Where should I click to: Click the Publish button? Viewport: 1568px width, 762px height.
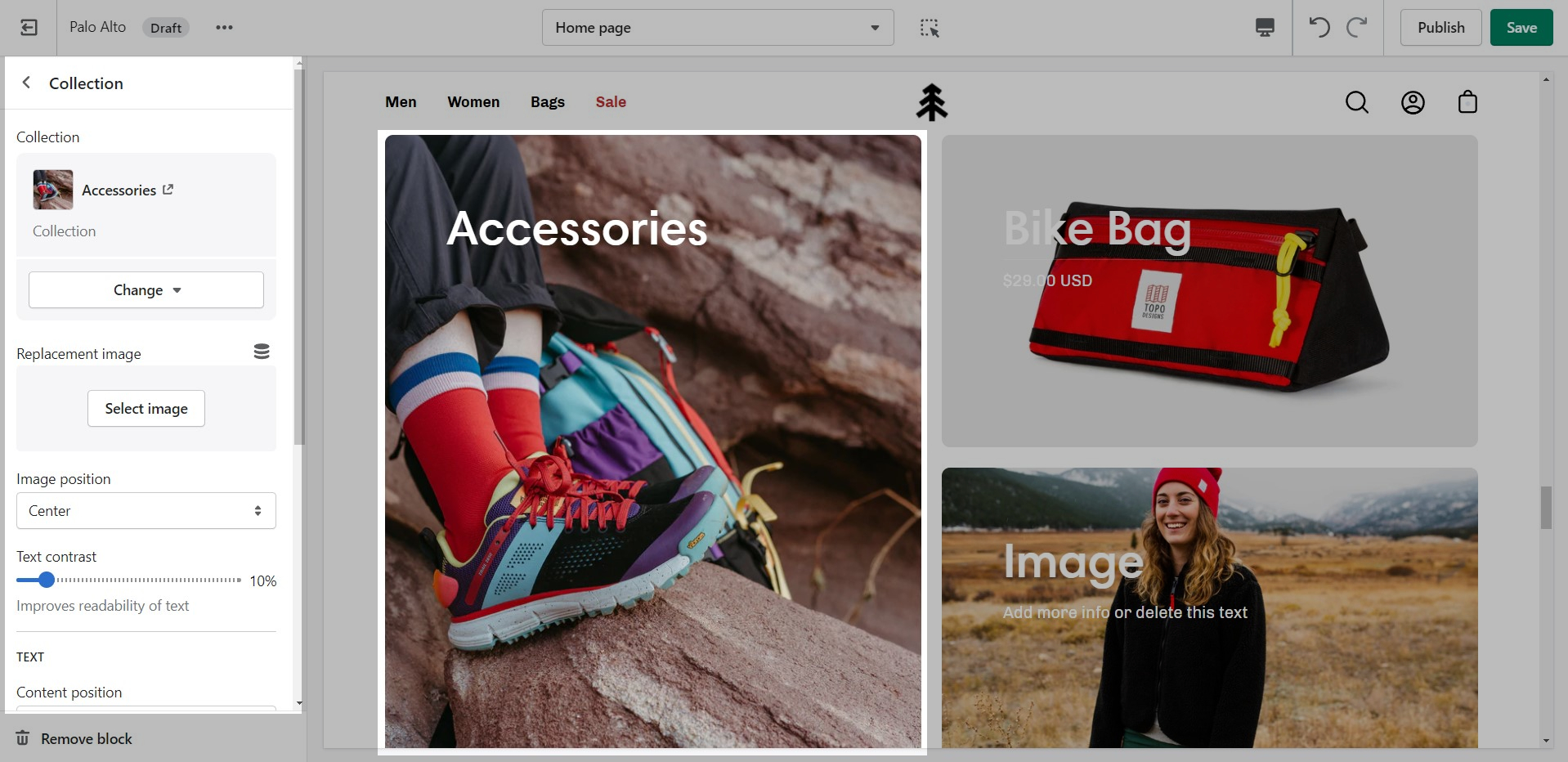click(x=1440, y=28)
